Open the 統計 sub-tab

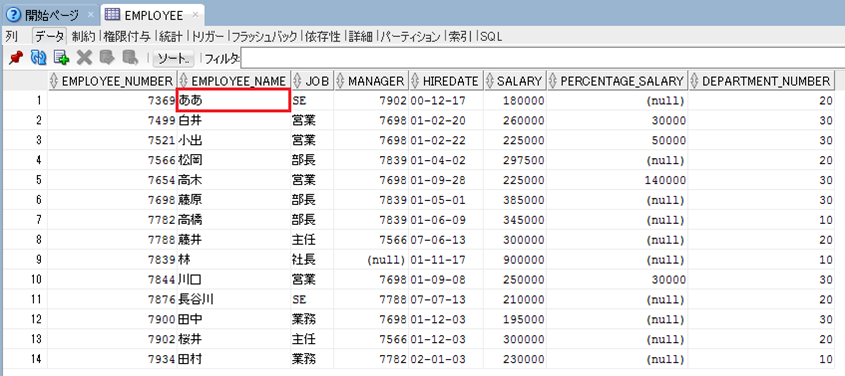click(x=171, y=37)
